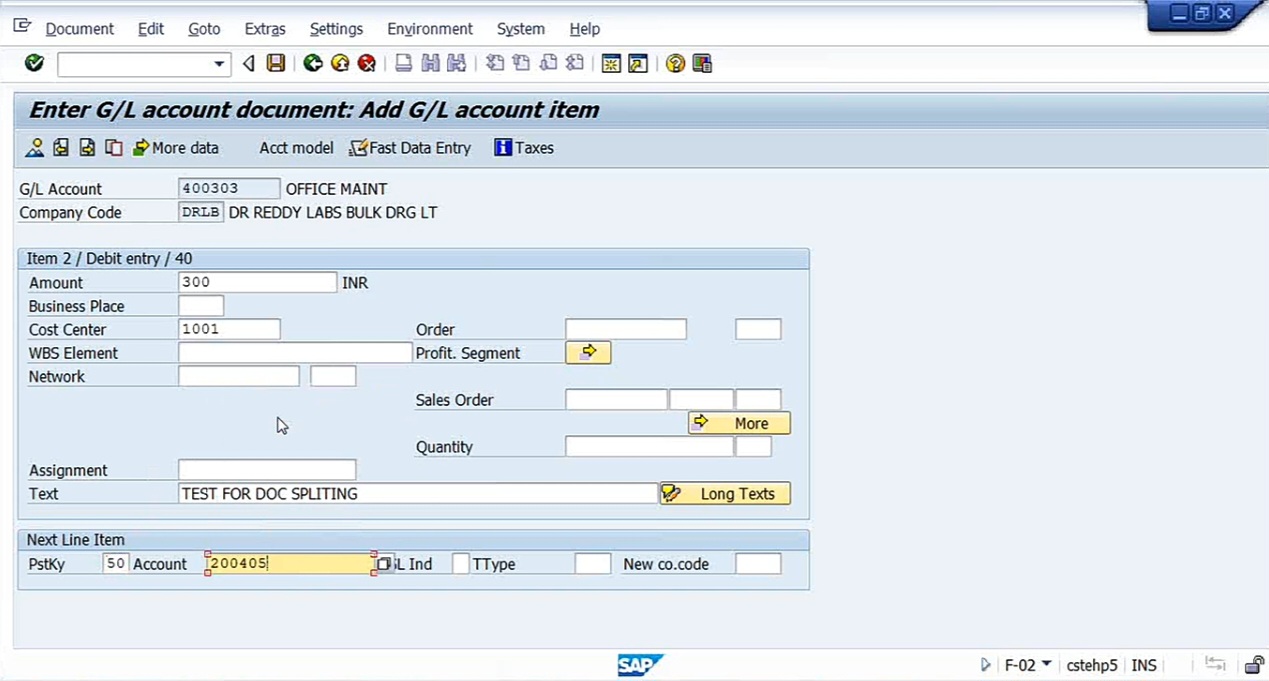Click the red Cancel icon
The height and width of the screenshot is (681, 1269).
pos(367,64)
